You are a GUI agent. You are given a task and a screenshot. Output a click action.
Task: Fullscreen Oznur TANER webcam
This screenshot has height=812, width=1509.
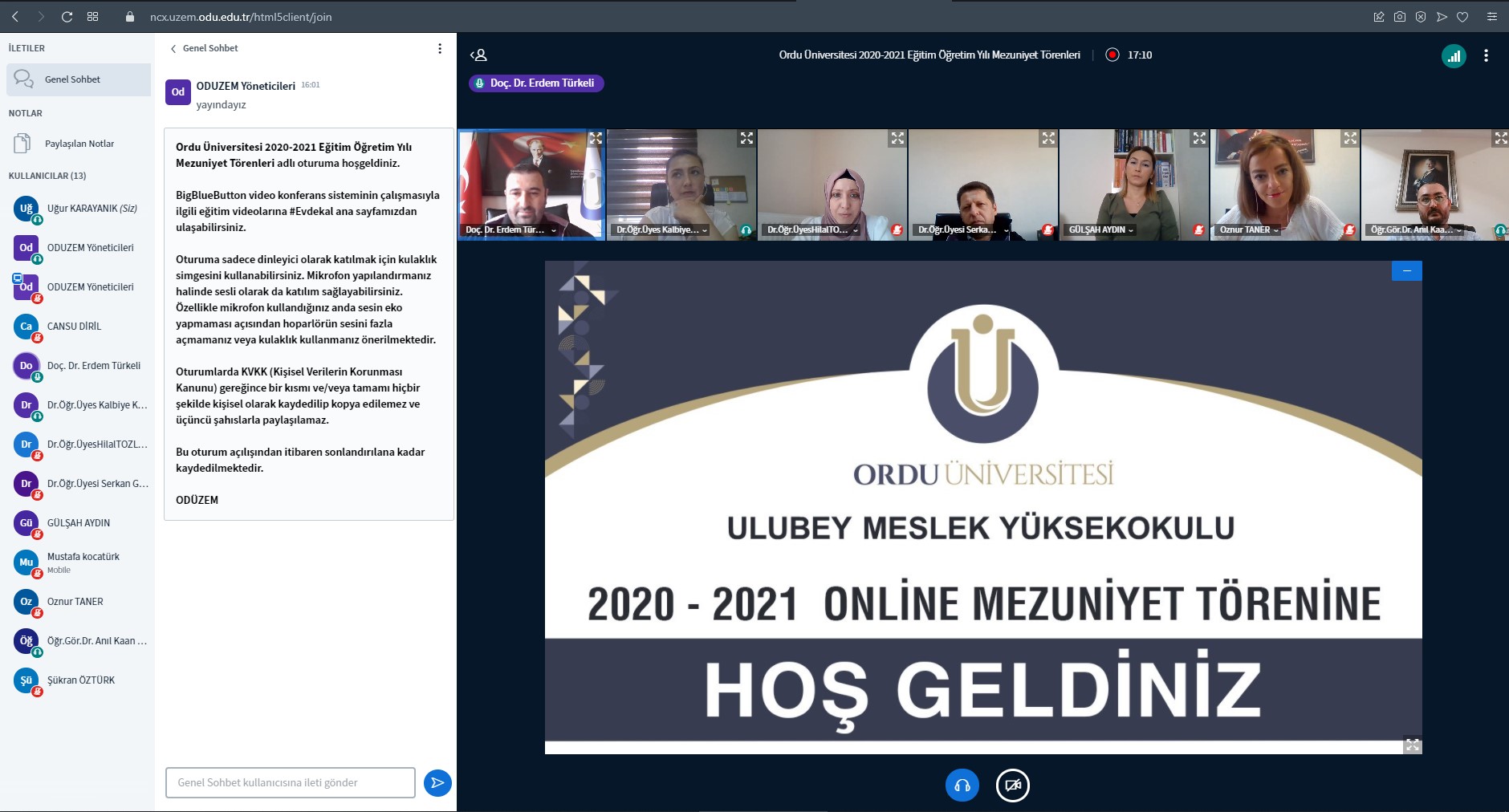point(1350,139)
